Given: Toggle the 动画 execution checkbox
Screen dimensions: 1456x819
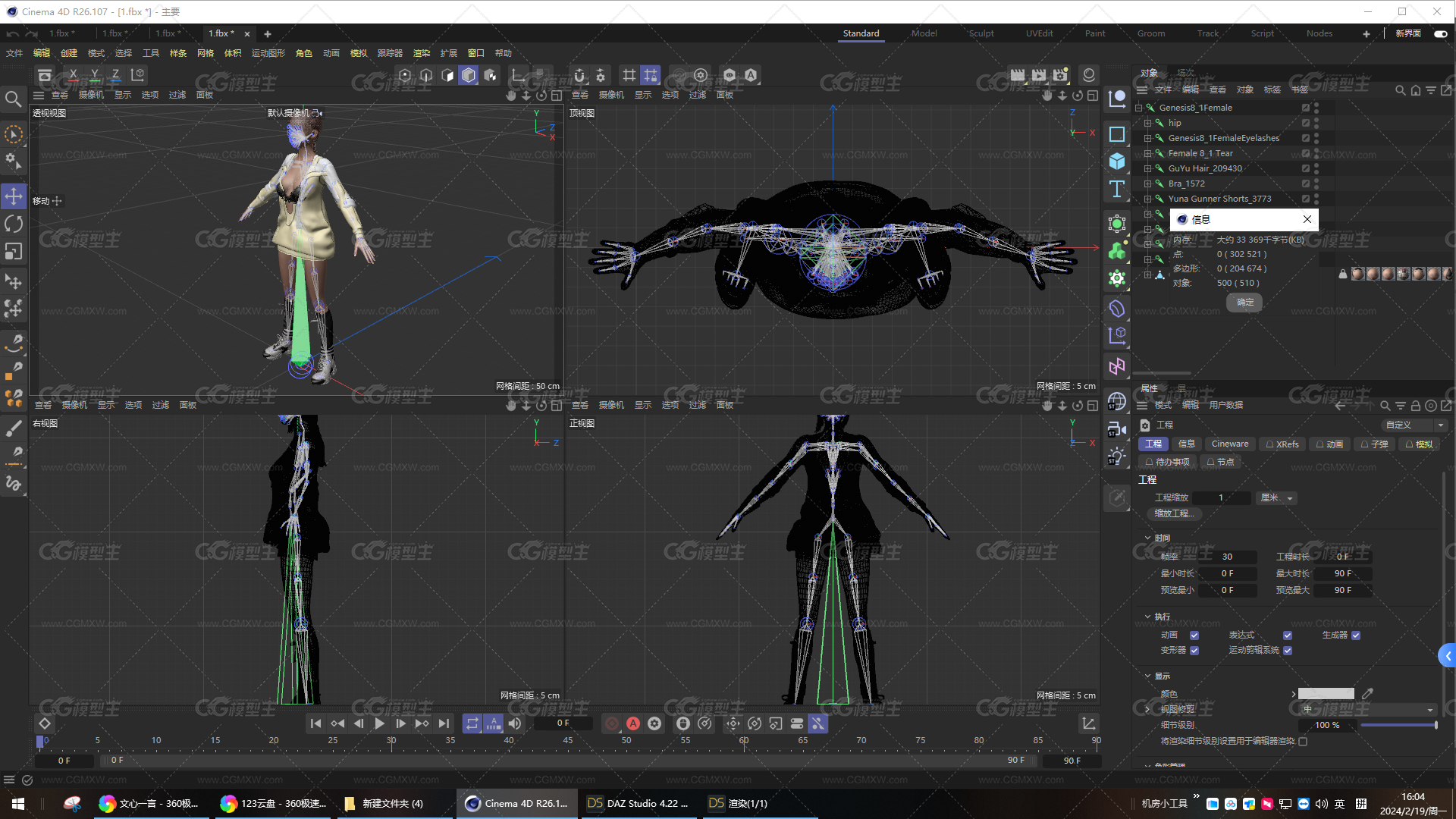Looking at the screenshot, I should pos(1194,635).
